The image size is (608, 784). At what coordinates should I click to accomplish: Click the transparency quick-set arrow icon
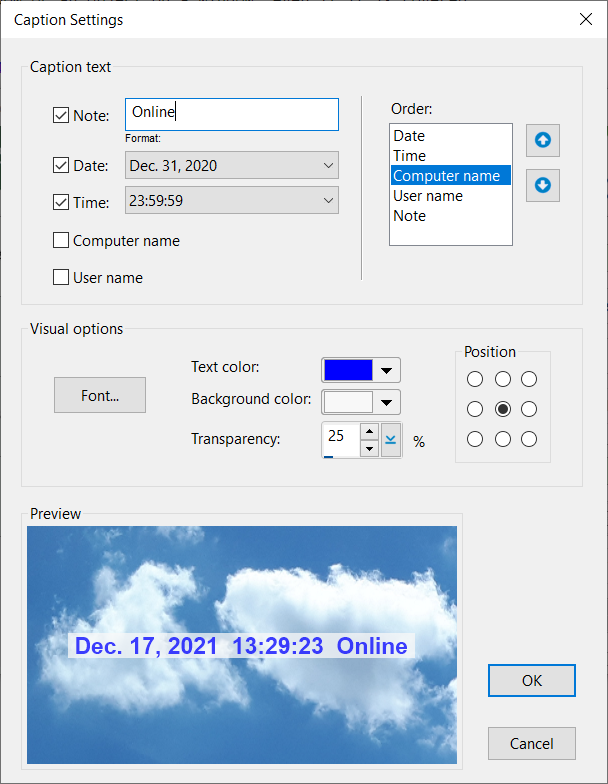point(391,439)
